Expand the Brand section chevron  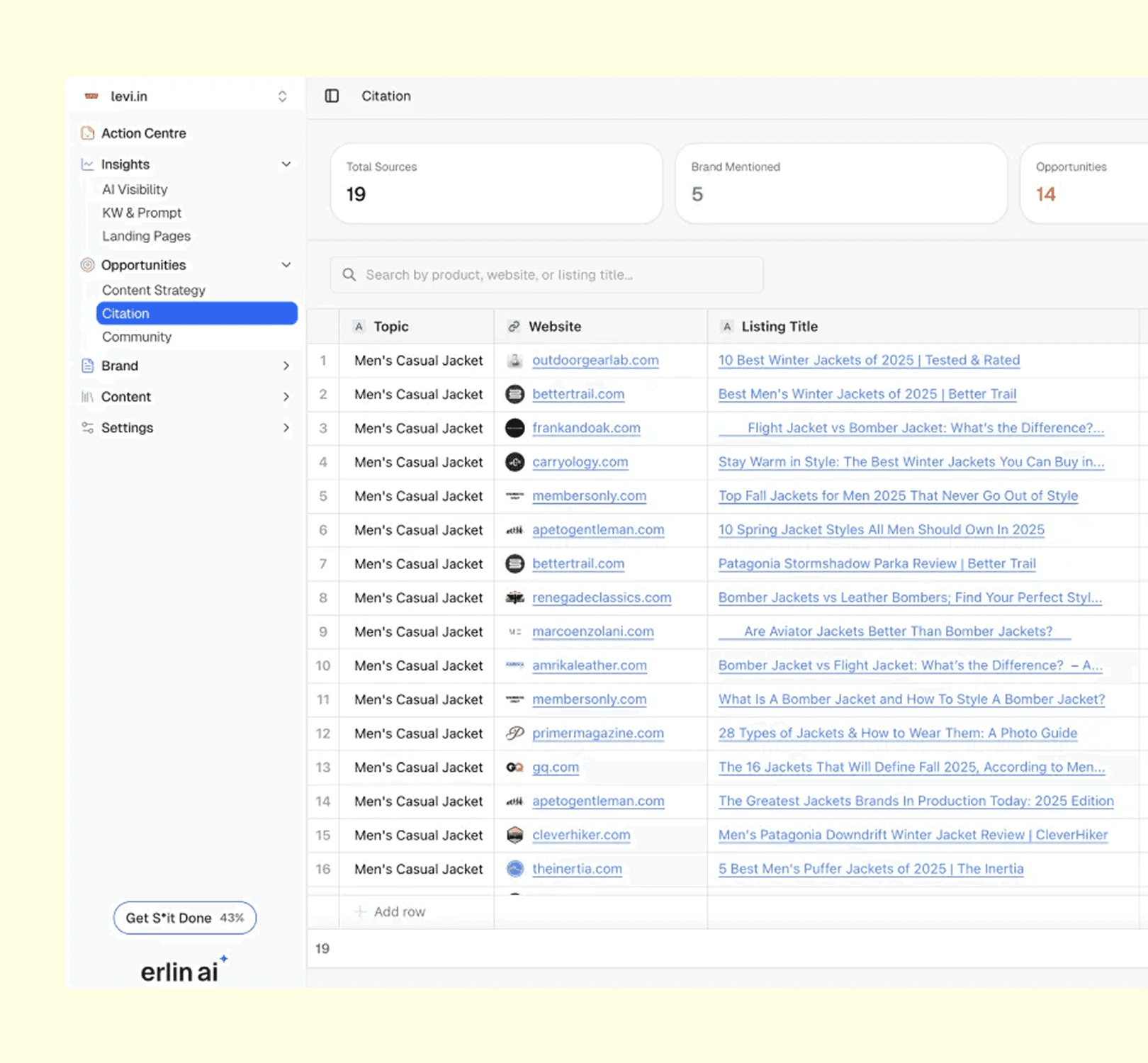(286, 366)
